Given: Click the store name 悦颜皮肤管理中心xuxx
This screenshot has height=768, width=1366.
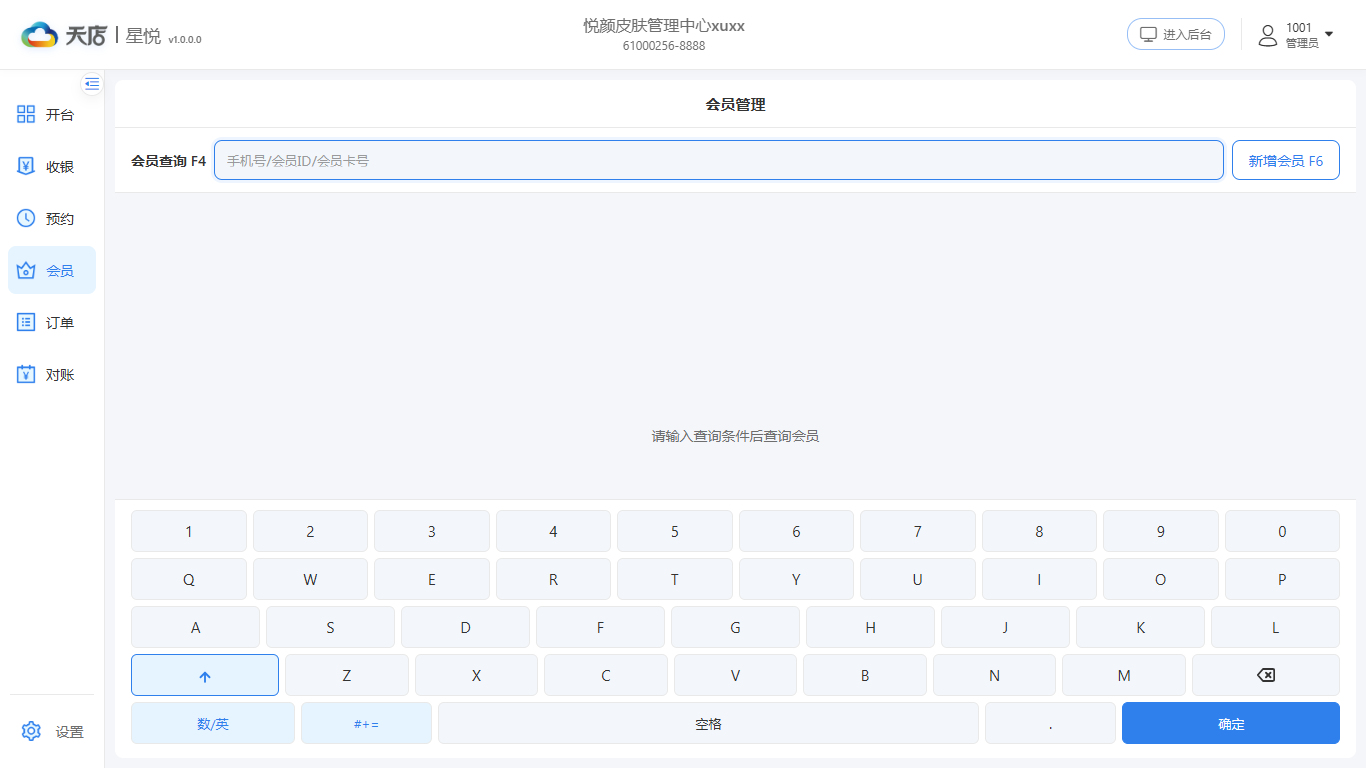Looking at the screenshot, I should pos(664,26).
